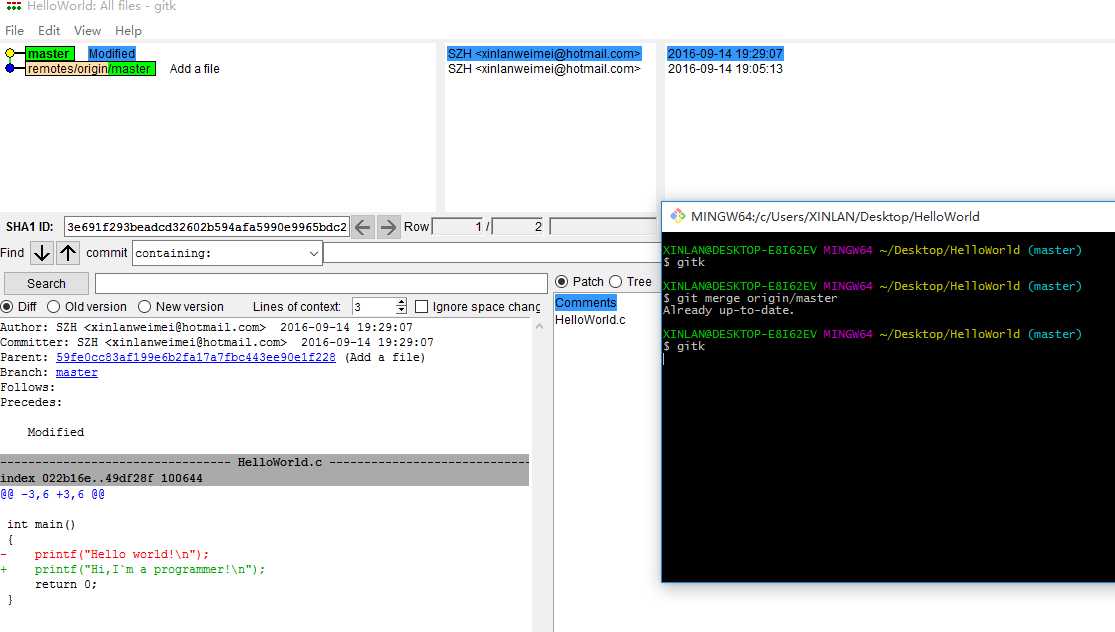Go back with the left arrow beside SHA1 ID
The height and width of the screenshot is (632, 1115).
pos(363,227)
